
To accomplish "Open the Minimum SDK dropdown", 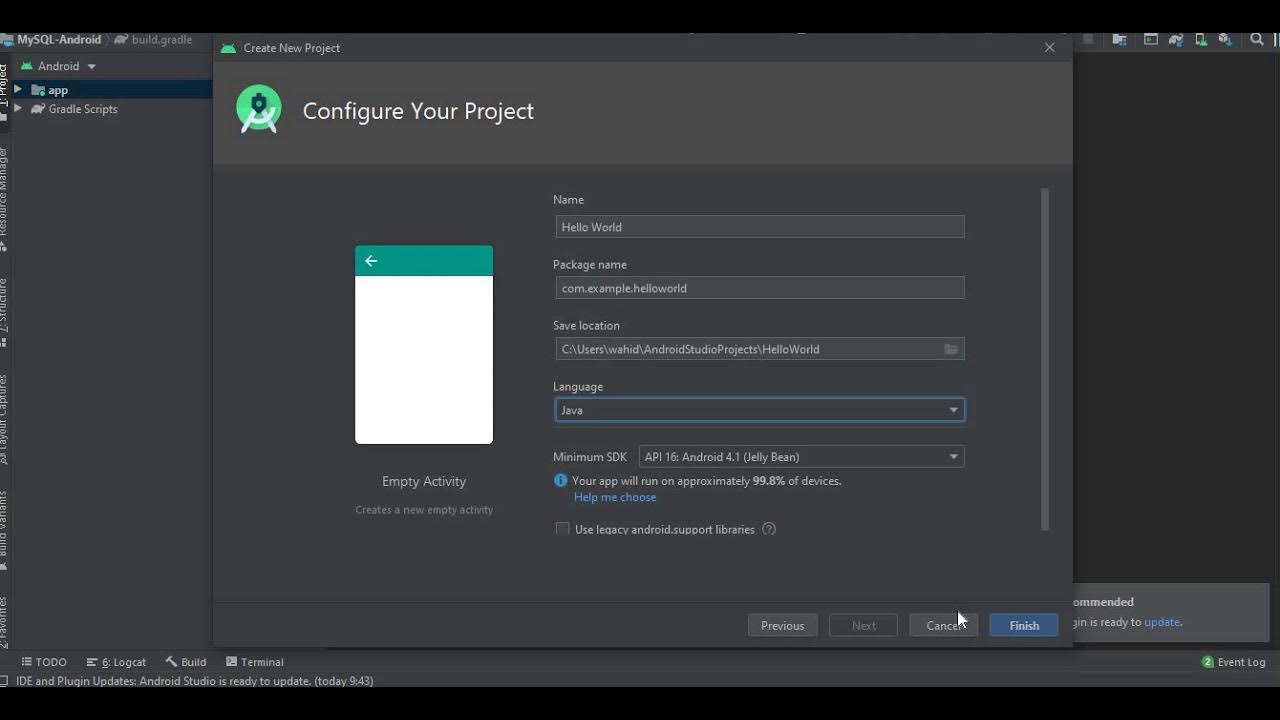I will coord(801,457).
